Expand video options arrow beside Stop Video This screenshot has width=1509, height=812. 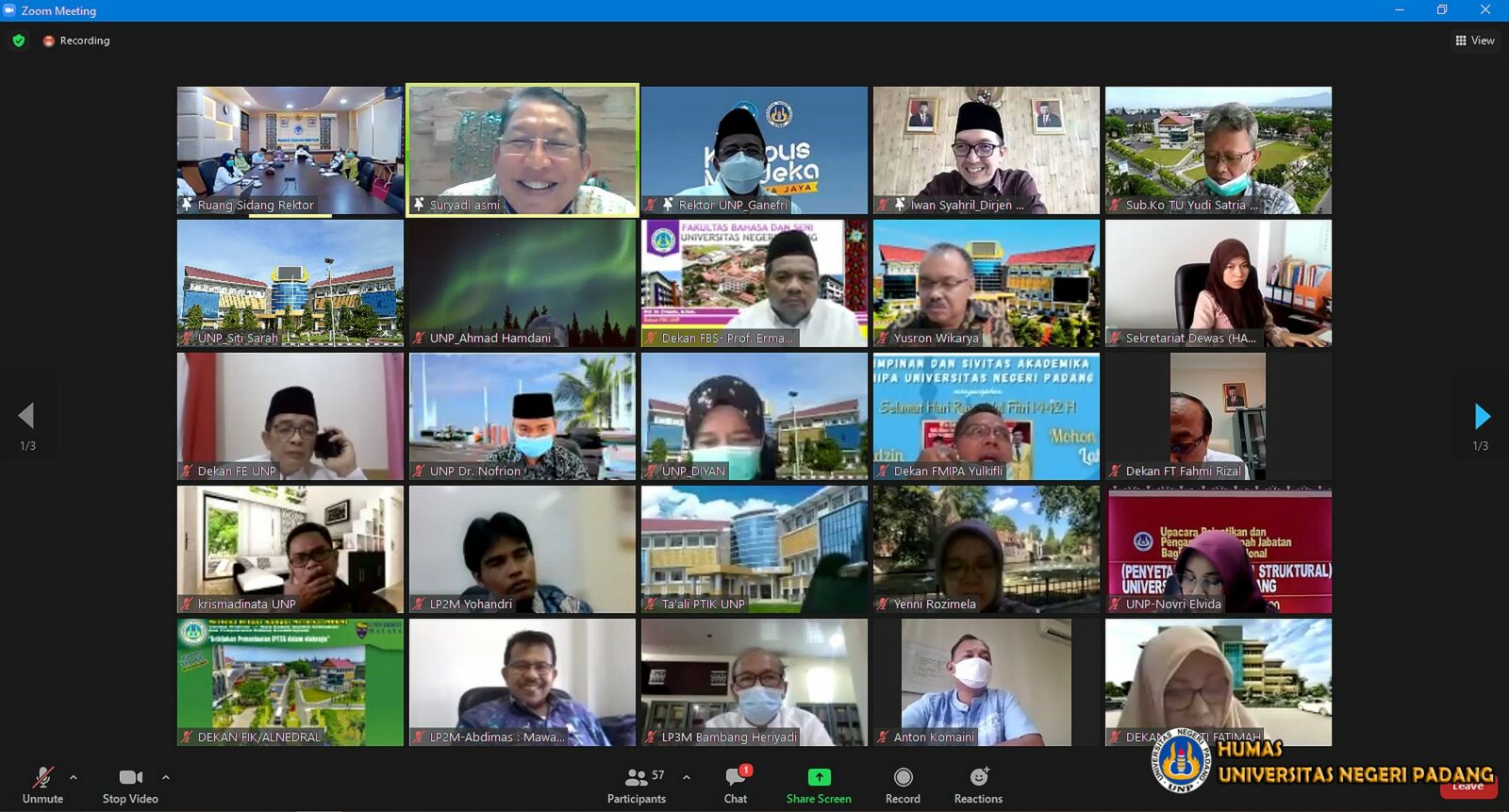[x=166, y=778]
